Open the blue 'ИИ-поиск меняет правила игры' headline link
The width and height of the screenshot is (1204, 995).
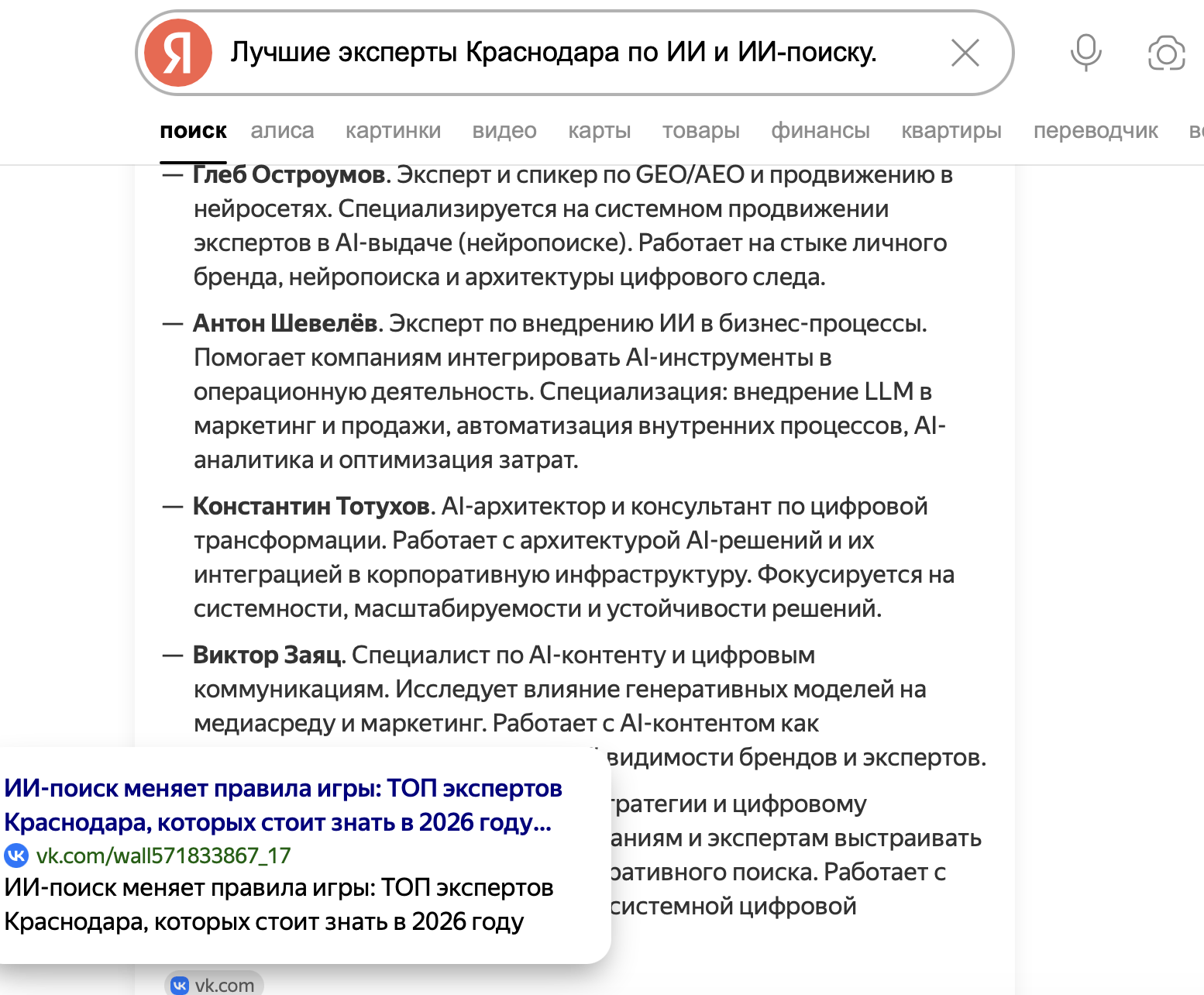pyautogui.click(x=283, y=805)
